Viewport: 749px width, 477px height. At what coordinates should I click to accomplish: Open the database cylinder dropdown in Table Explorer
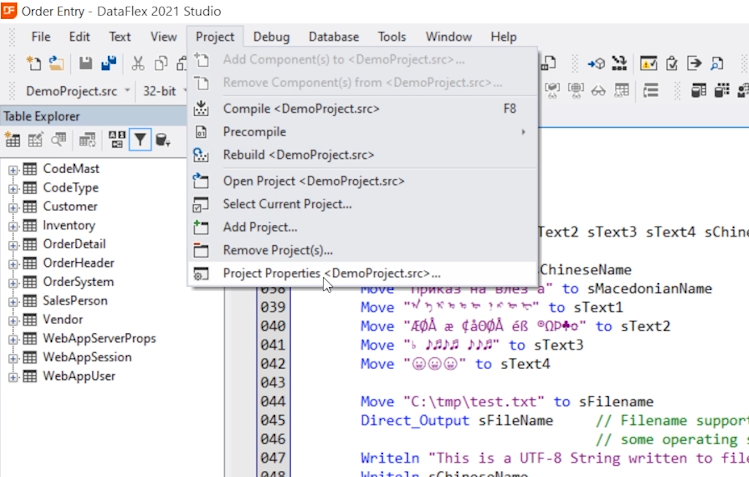(x=162, y=140)
